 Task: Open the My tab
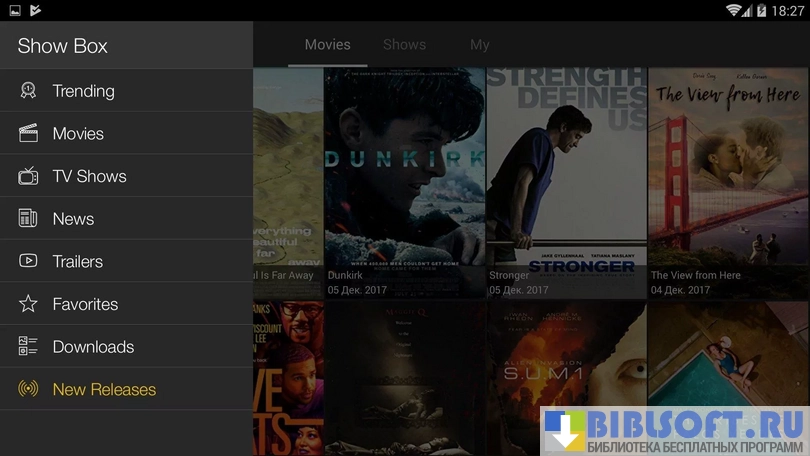pyautogui.click(x=480, y=45)
